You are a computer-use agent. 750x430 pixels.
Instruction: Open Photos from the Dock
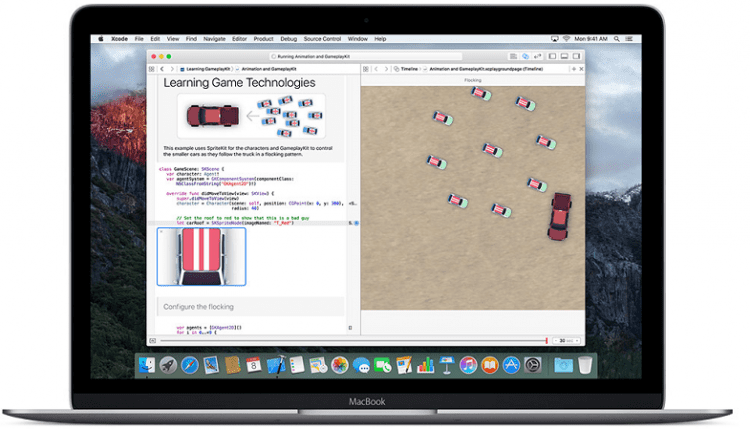(340, 365)
